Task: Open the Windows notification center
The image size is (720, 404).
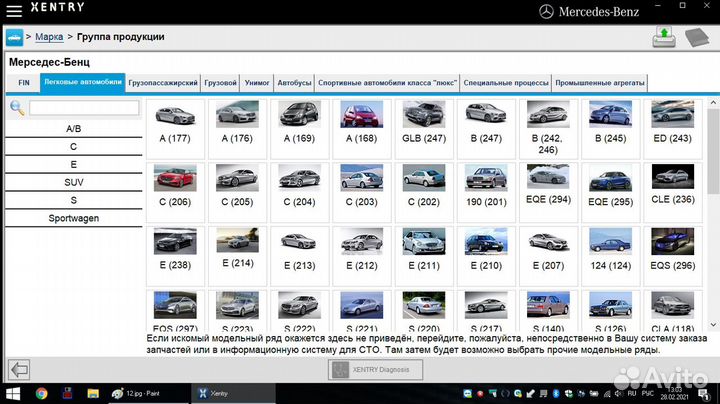Action: [x=704, y=394]
